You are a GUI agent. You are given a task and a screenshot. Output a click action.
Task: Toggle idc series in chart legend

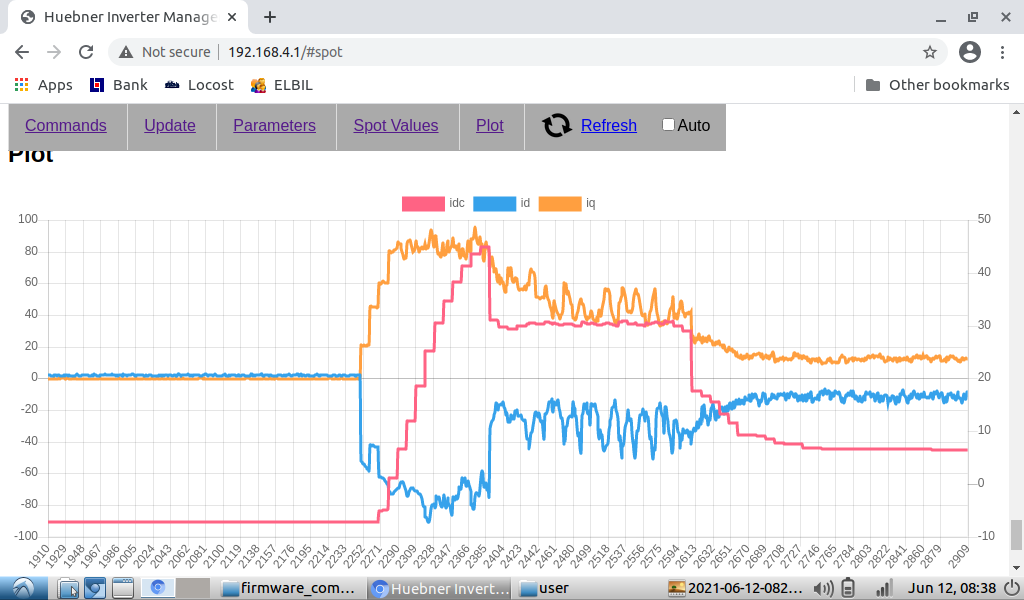(x=423, y=203)
